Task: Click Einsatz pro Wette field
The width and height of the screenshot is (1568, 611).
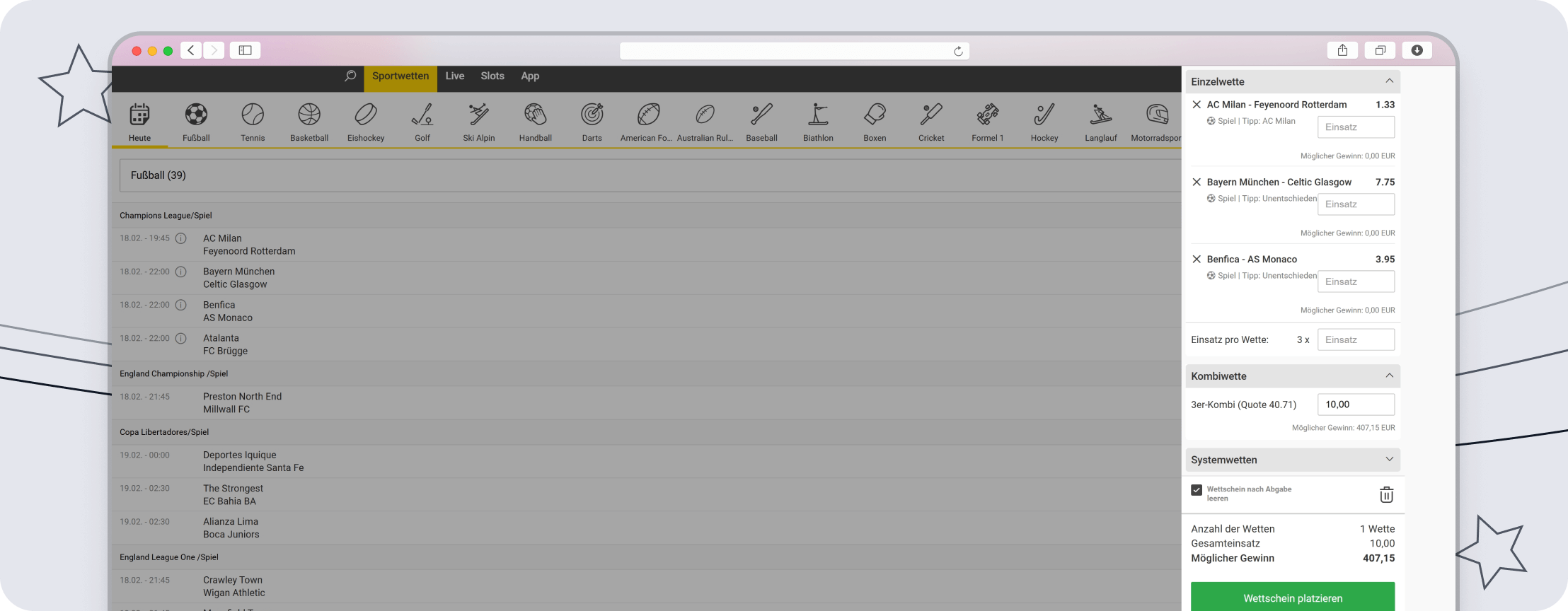Action: point(1356,339)
